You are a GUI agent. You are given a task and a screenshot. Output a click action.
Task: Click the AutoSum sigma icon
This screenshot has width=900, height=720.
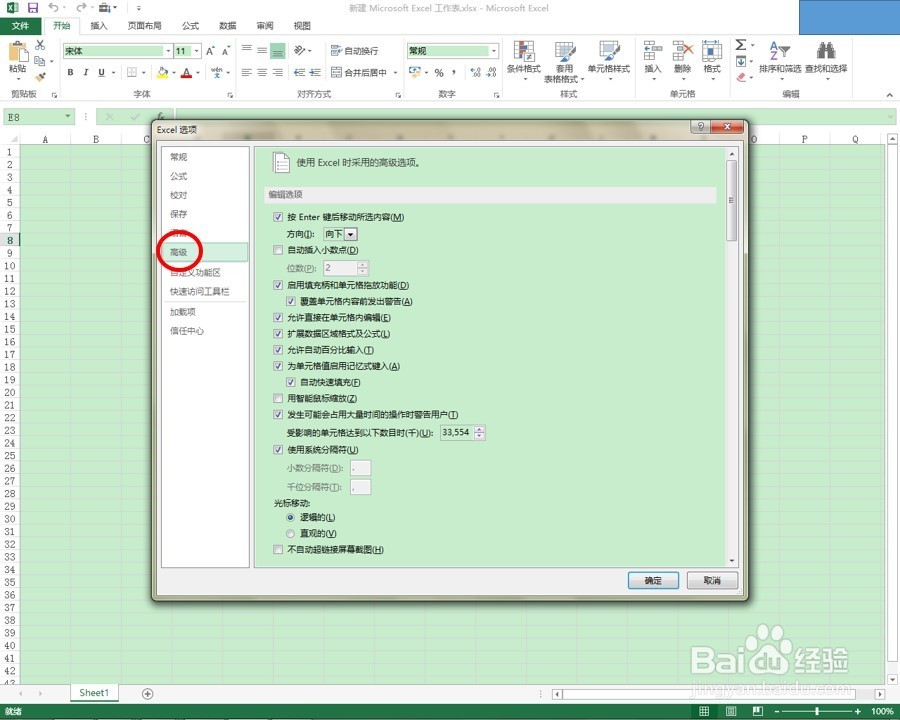[741, 45]
